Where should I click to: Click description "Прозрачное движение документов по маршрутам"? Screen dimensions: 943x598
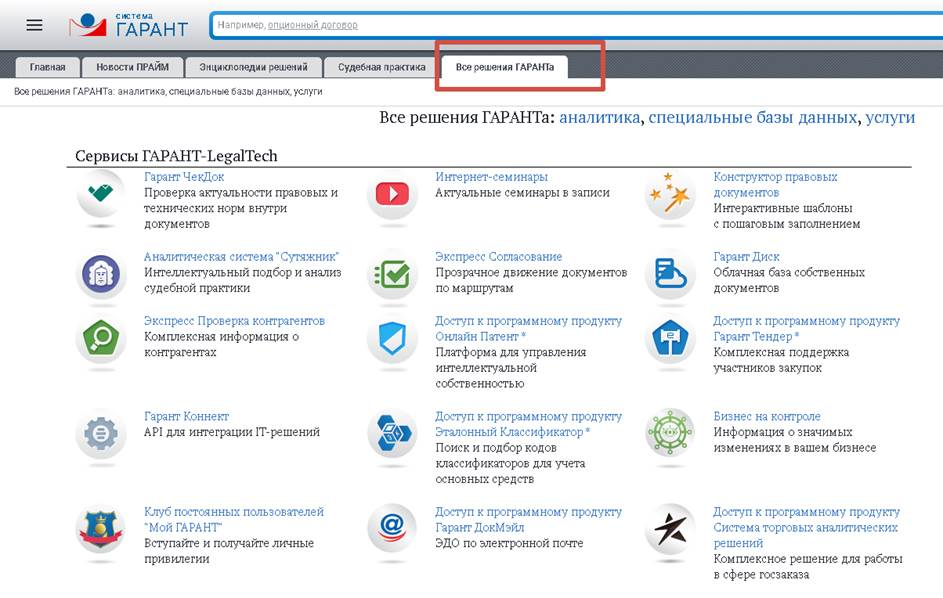point(531,280)
